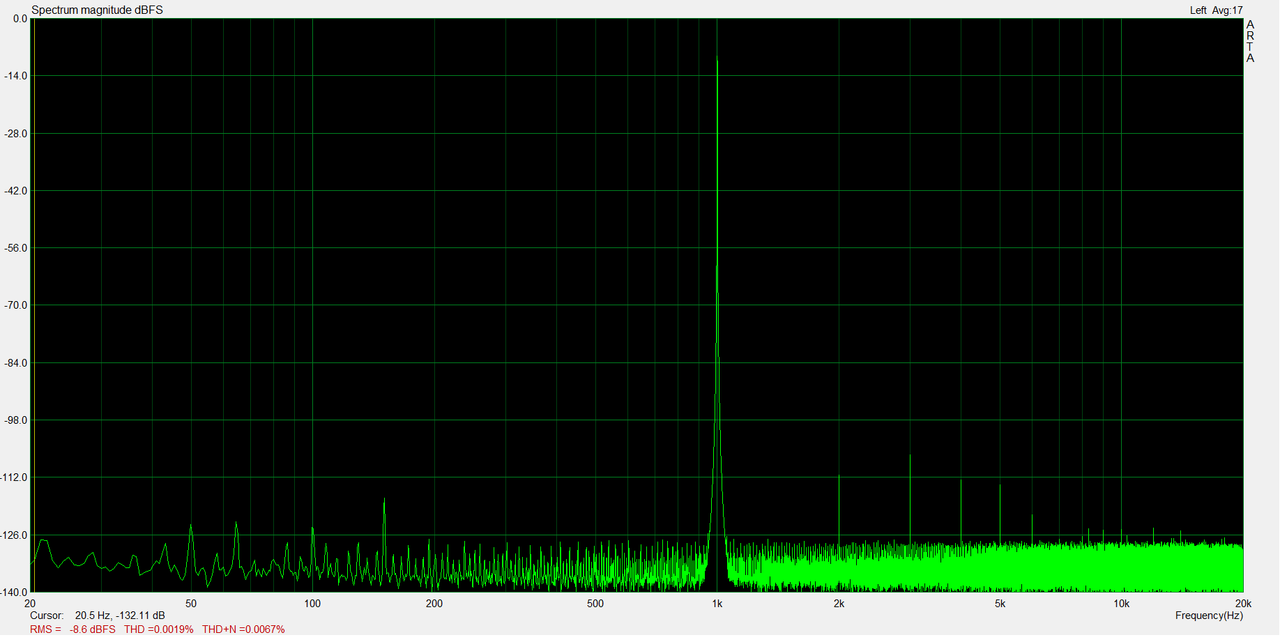Viewport: 1280px width, 644px height.
Task: Click the "-14.0" level axis label
Action: coord(16,76)
